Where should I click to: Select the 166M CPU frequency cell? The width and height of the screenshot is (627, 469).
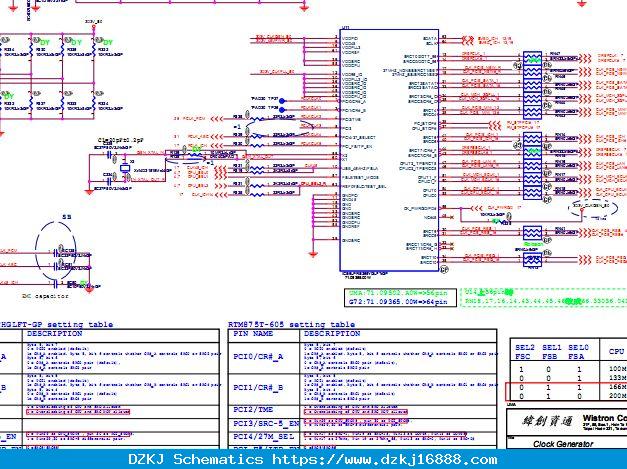click(x=618, y=387)
